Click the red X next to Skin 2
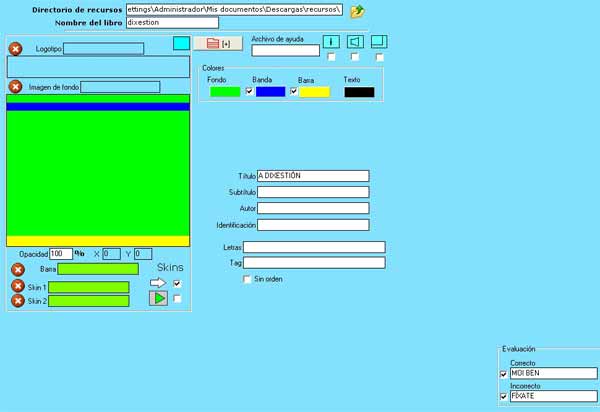This screenshot has width=600, height=412. pos(18,301)
